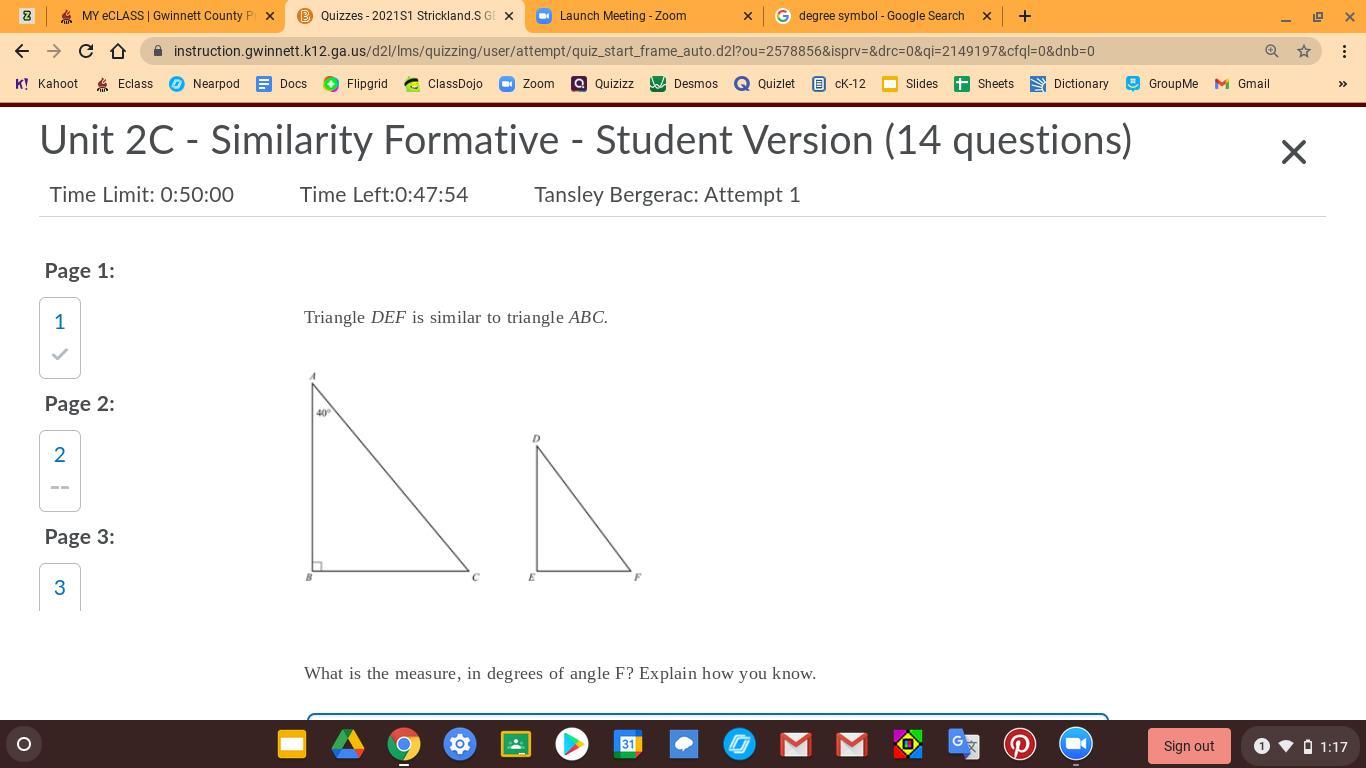The image size is (1366, 768).
Task: Open the Eclass bookmark
Action: click(x=124, y=84)
